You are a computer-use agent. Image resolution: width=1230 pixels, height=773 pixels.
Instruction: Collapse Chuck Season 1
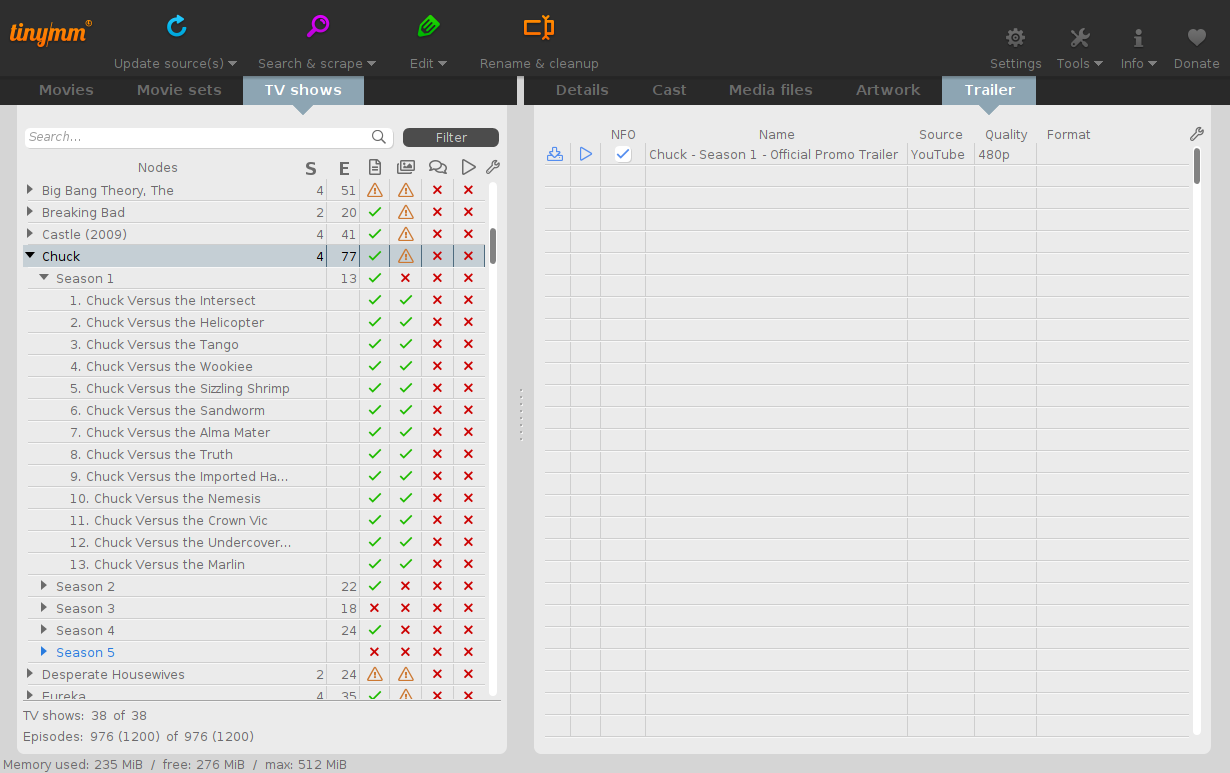44,278
